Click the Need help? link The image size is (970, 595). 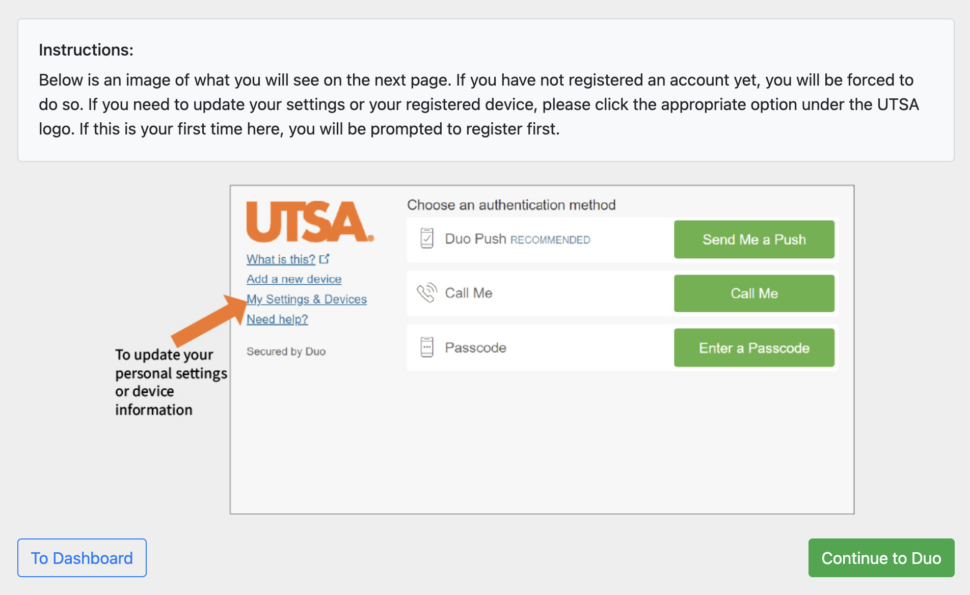(277, 319)
